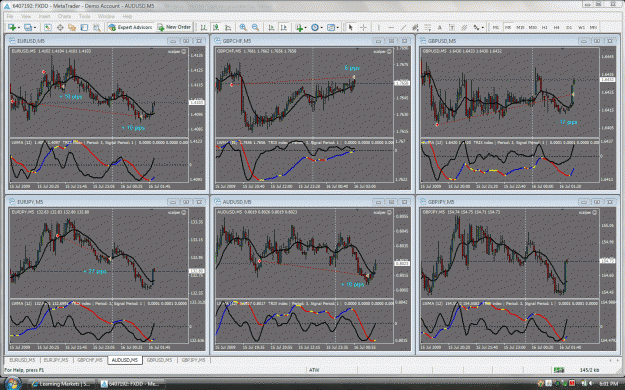The width and height of the screenshot is (625, 390).
Task: Click the New Order button
Action: point(174,27)
